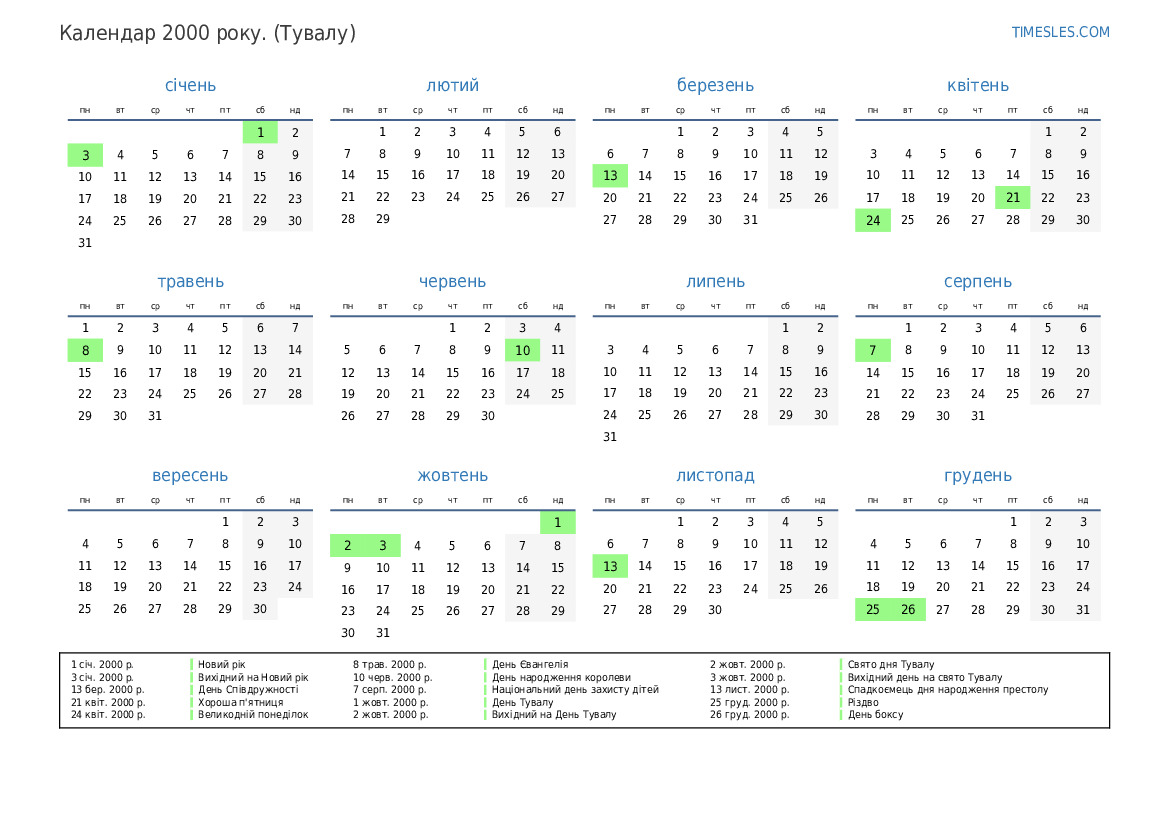Screen dimensions: 1169x827
Task: Click 'Спадкоємець дня народження престолу' entry
Action: tap(948, 689)
